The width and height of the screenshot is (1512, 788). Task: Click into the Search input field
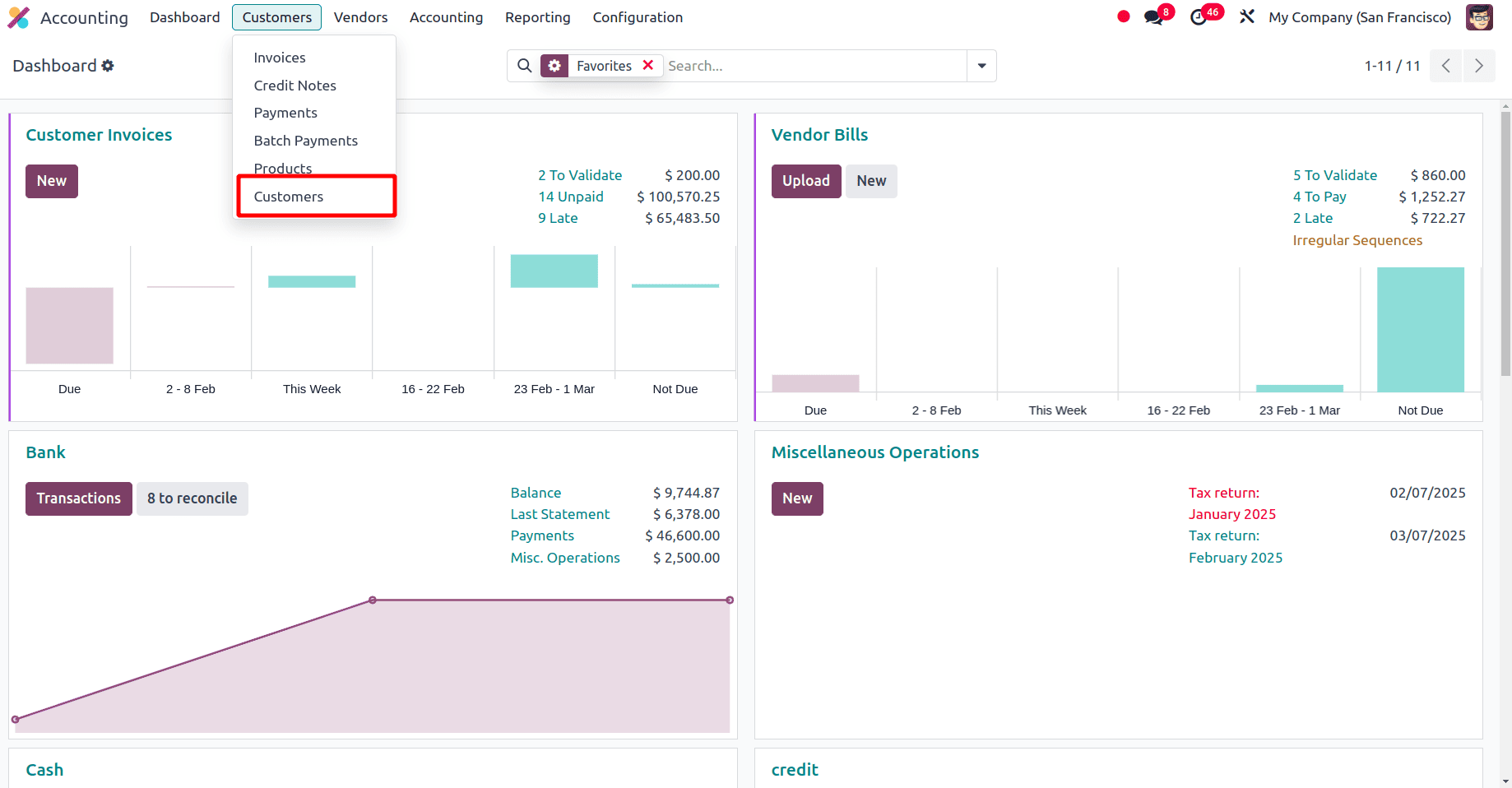814,66
